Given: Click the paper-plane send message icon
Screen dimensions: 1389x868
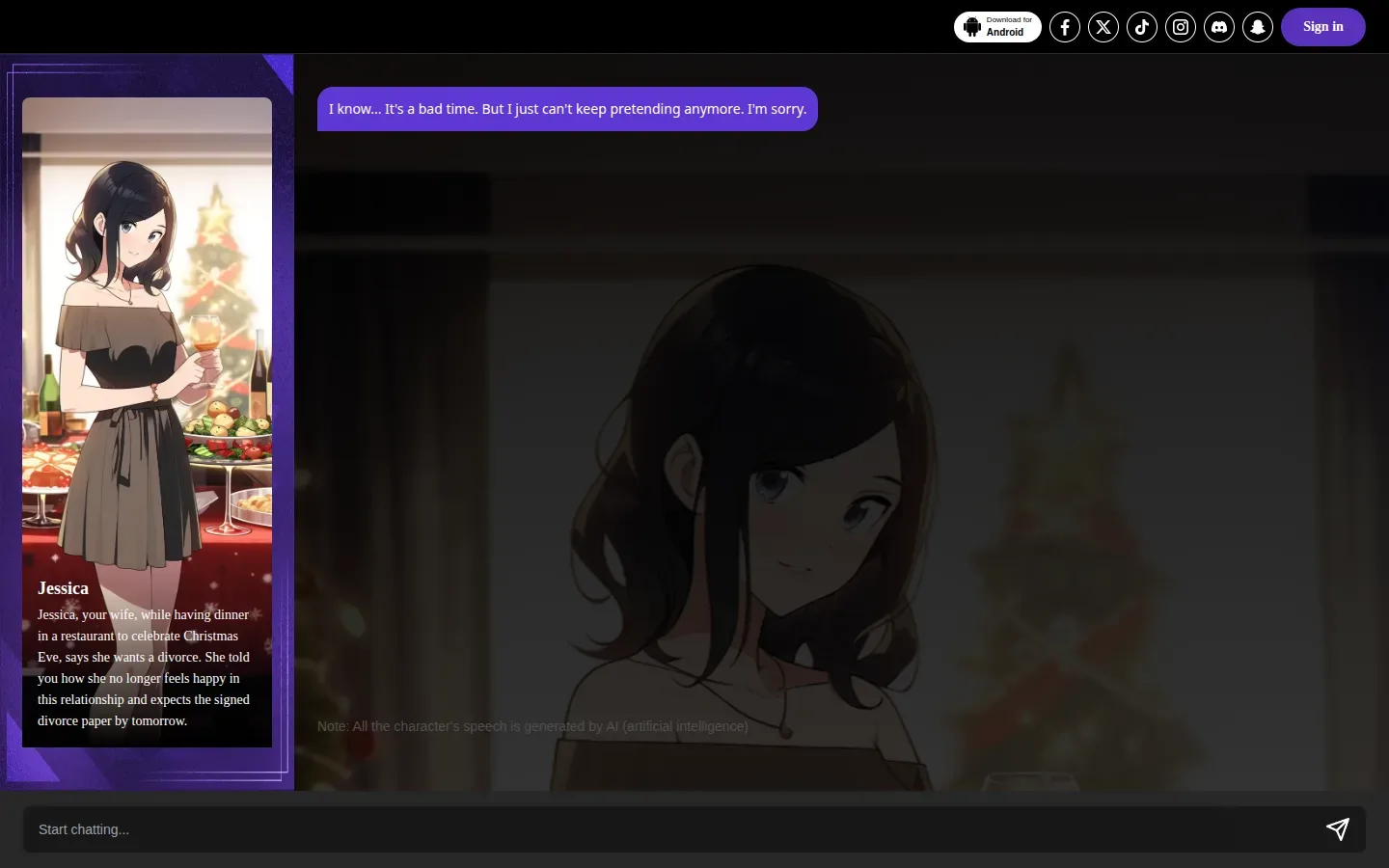Looking at the screenshot, I should click(x=1337, y=829).
